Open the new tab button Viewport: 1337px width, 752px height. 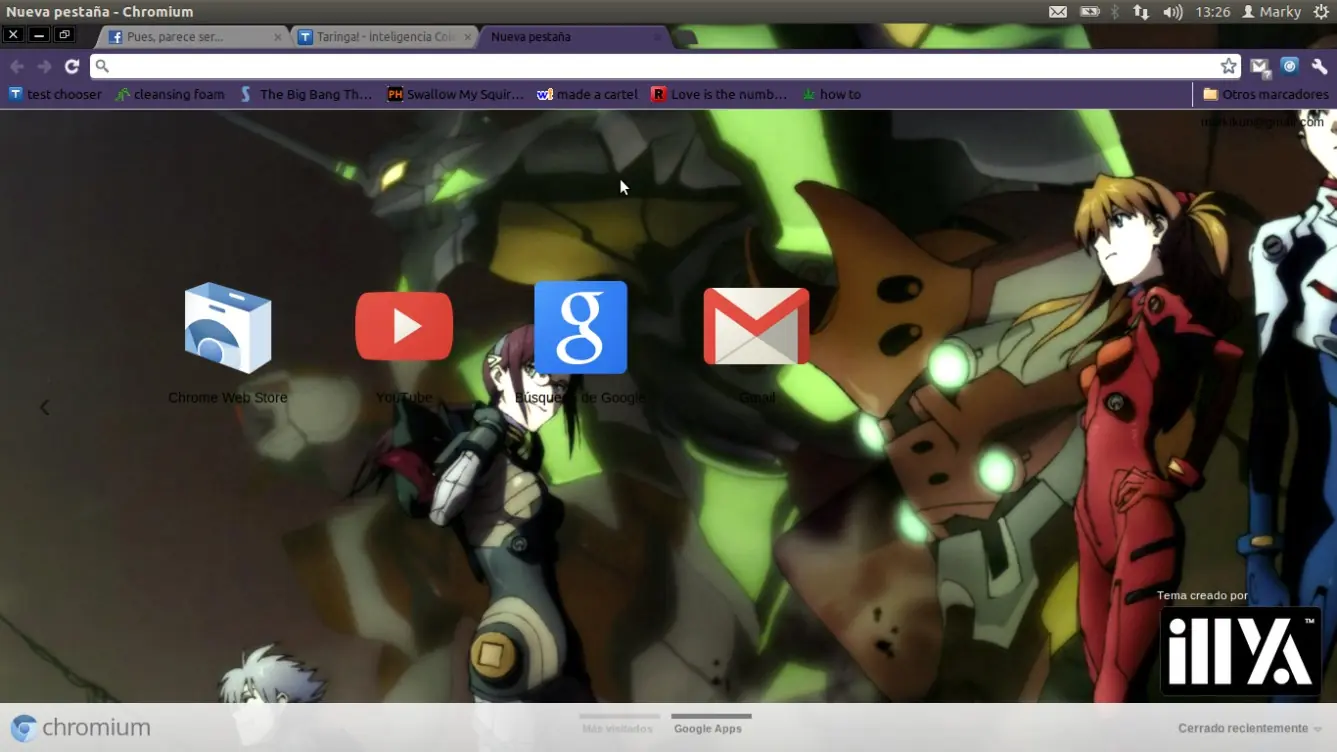(685, 37)
